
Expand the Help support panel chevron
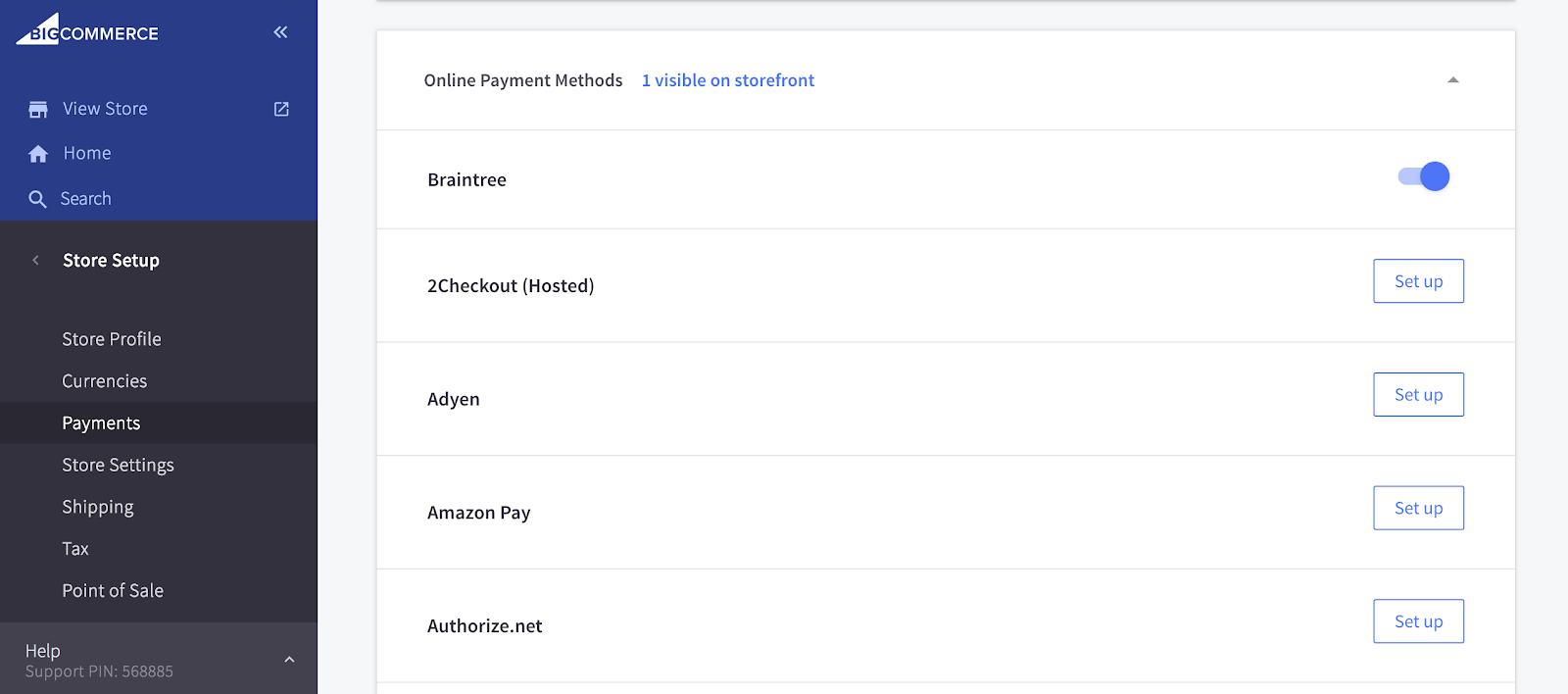point(289,660)
